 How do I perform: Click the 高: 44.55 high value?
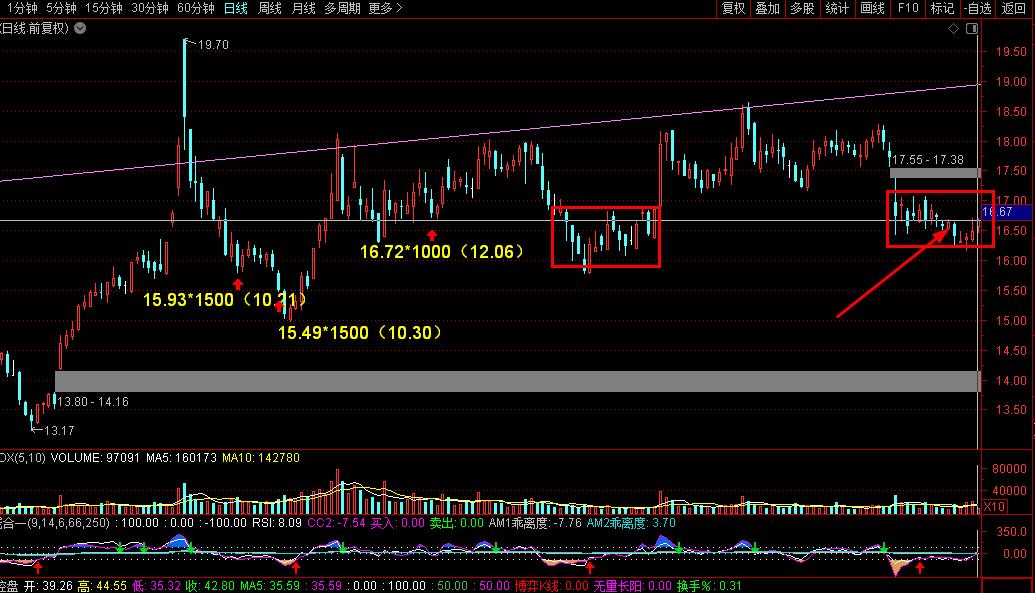[102, 586]
